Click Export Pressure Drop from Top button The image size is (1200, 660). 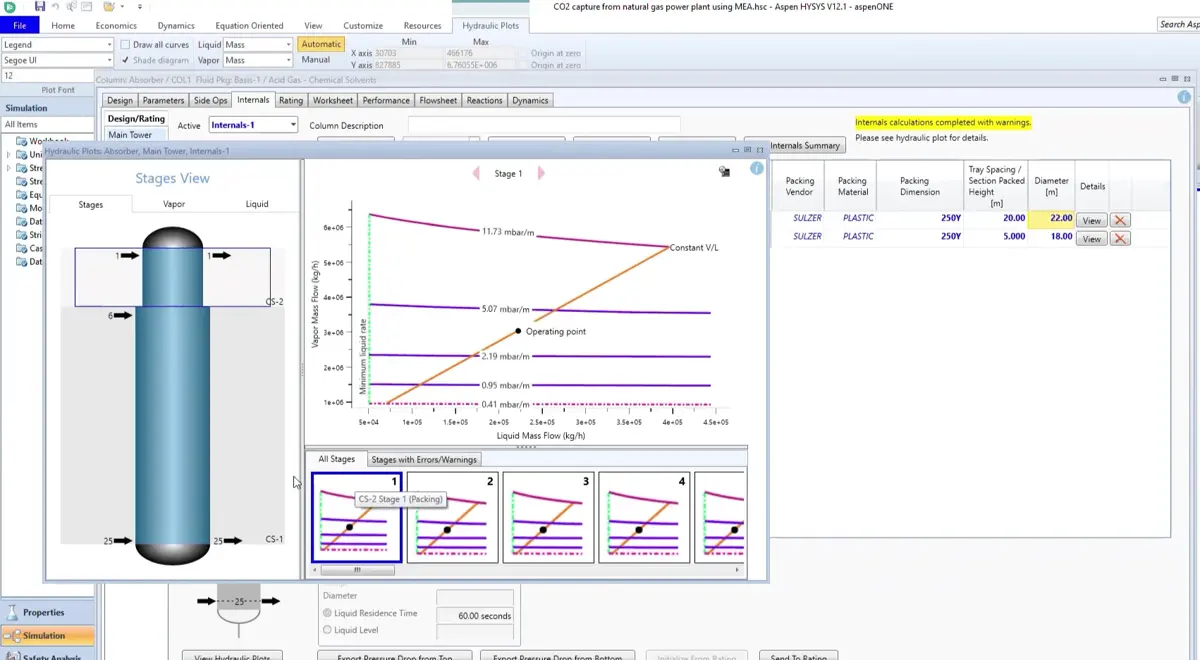click(x=394, y=656)
